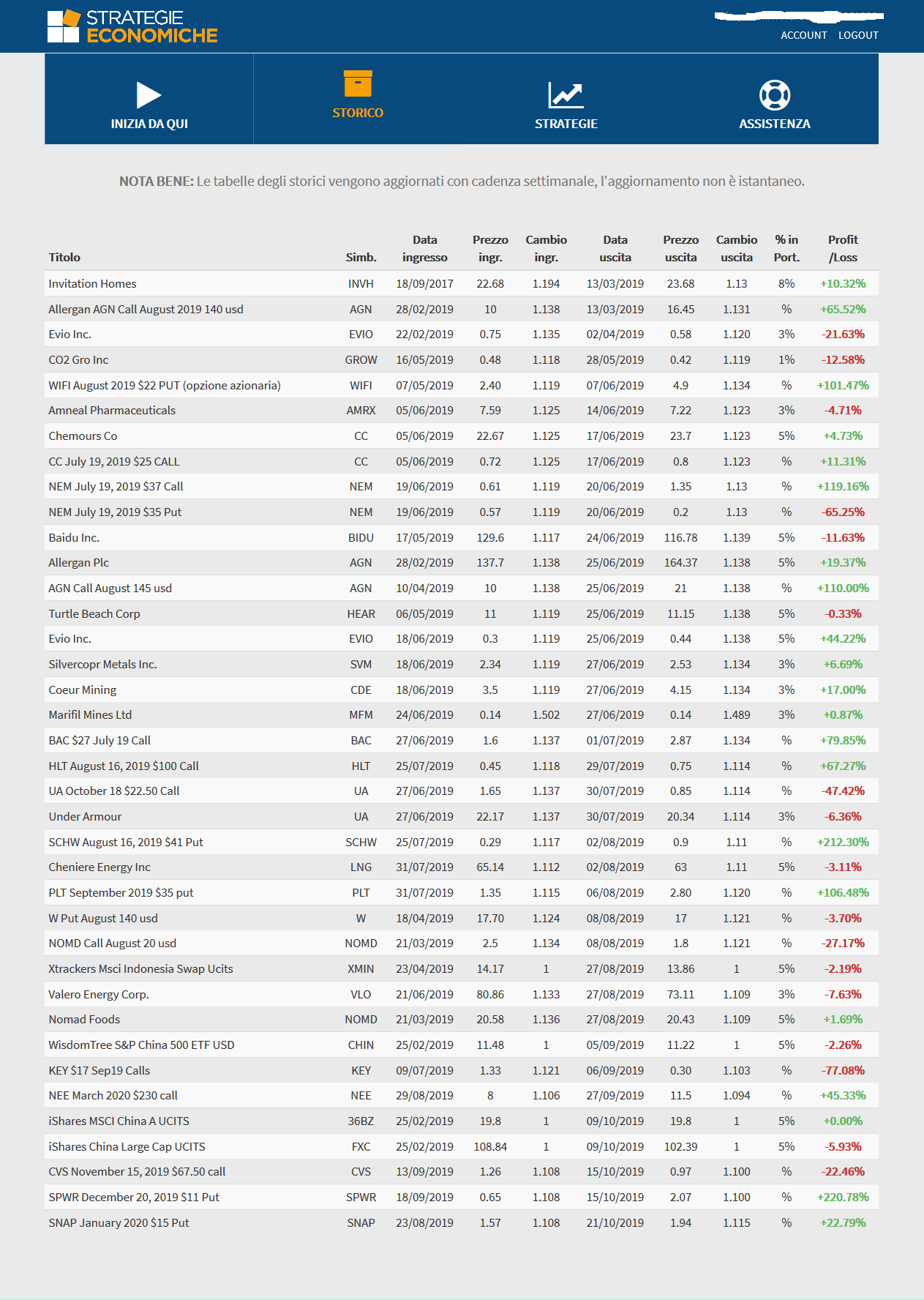The image size is (924, 1300).
Task: Click the -65.25% loss value
Action: pyautogui.click(x=843, y=512)
